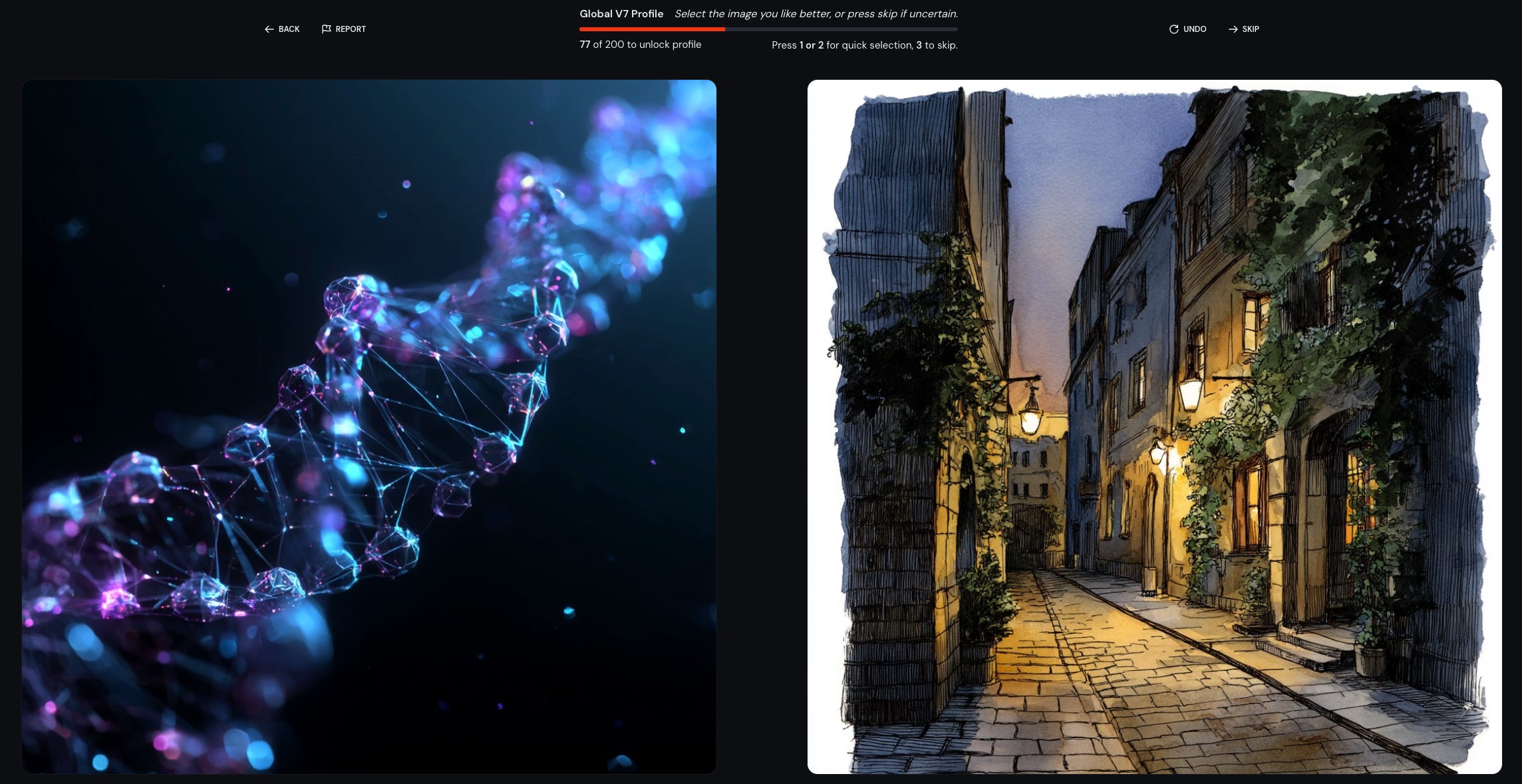This screenshot has width=1522, height=784.
Task: Click the right-pointing Skip arrow icon
Action: click(x=1233, y=29)
